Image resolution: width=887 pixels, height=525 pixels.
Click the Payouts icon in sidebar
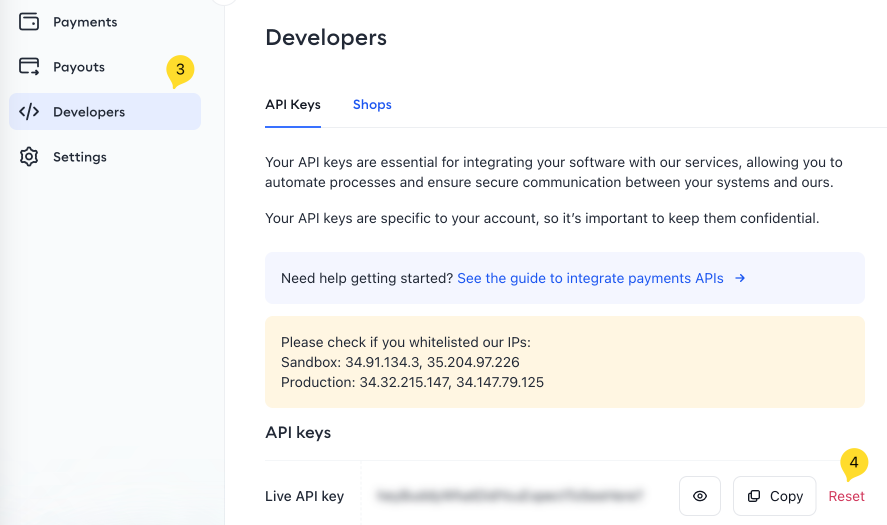click(29, 67)
